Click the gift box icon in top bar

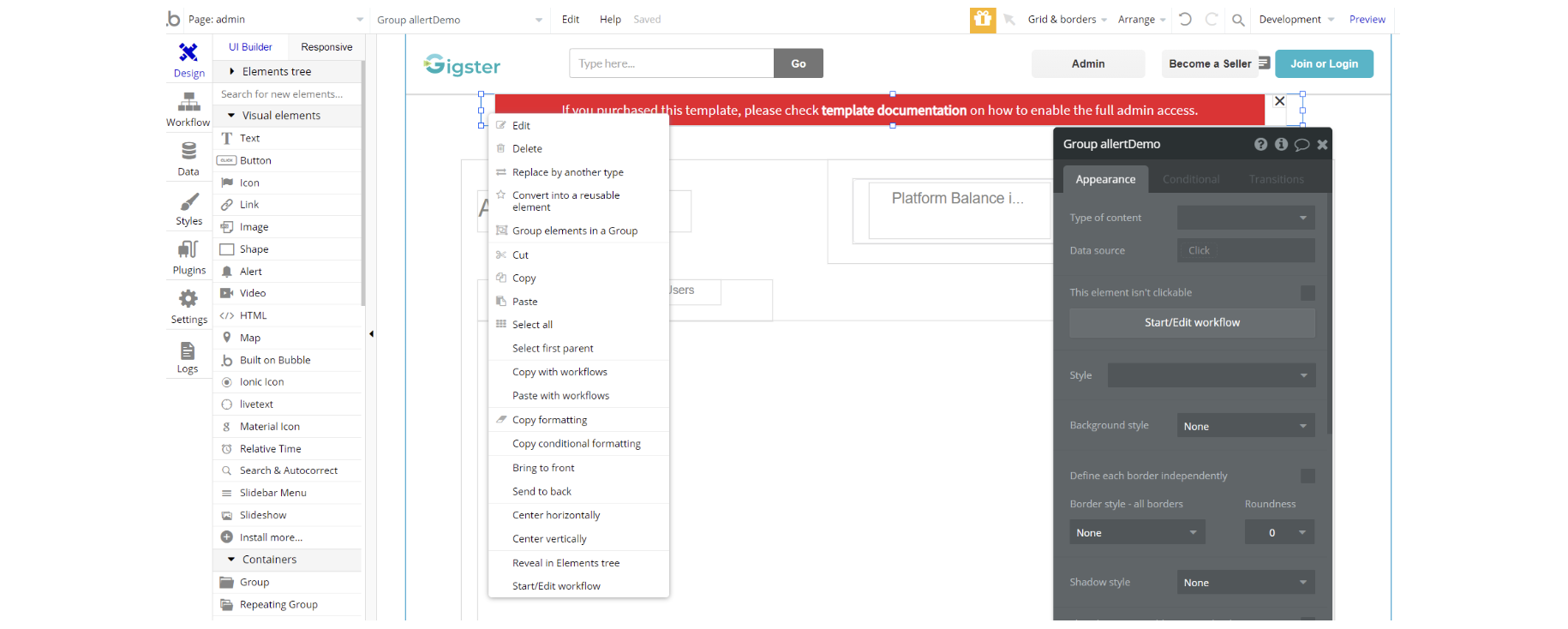pyautogui.click(x=983, y=20)
